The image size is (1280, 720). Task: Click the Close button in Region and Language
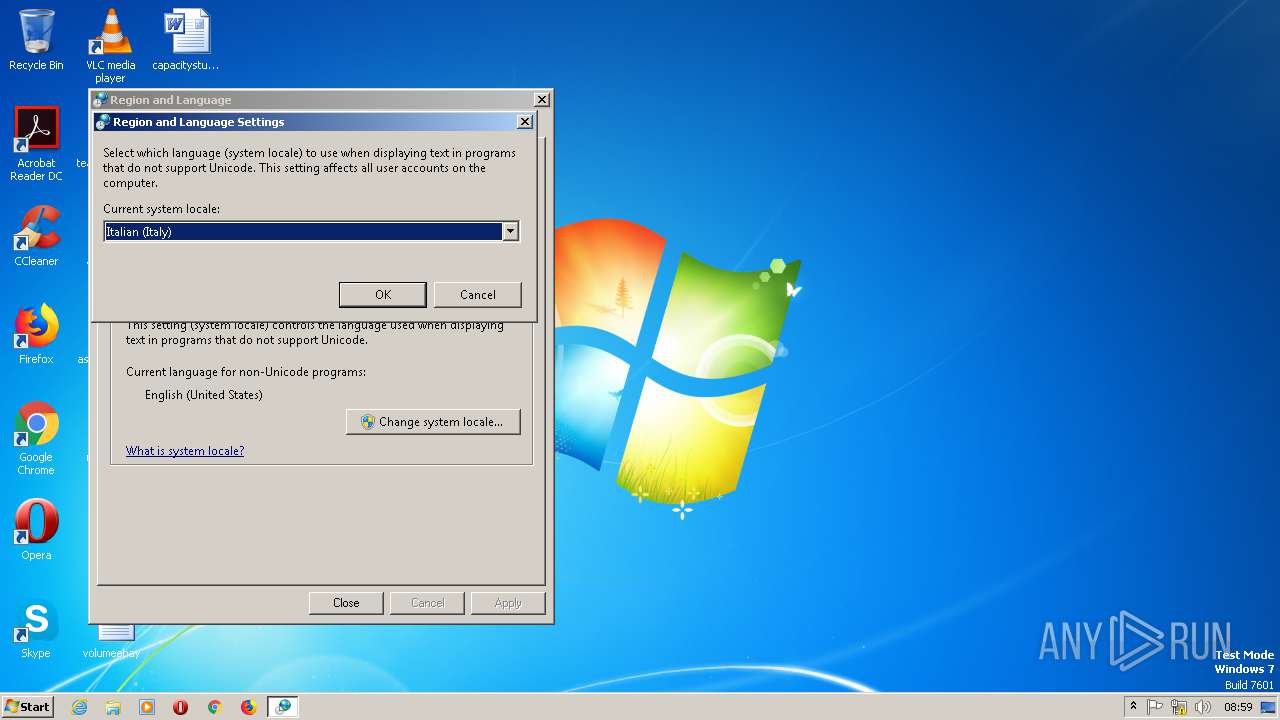346,603
